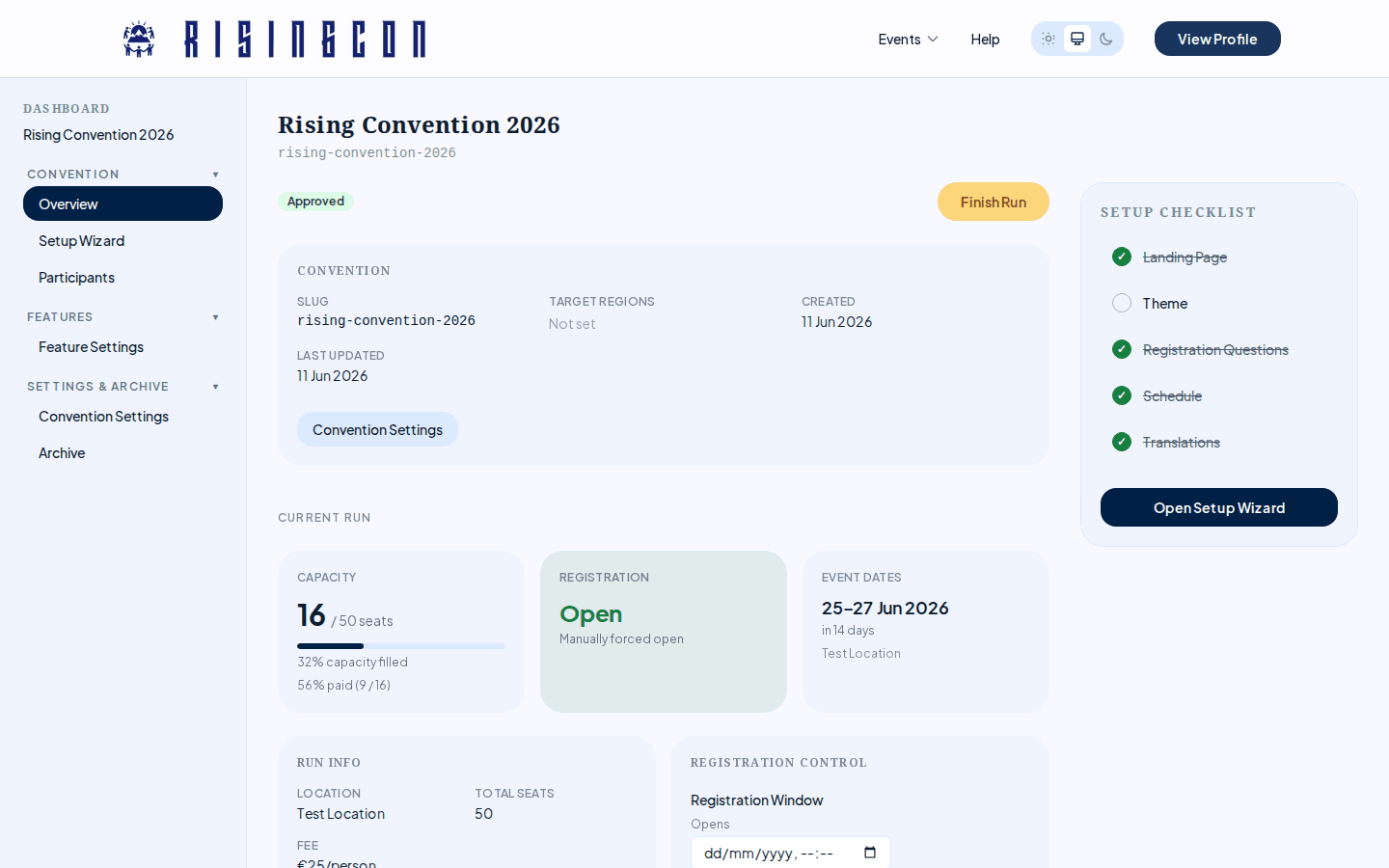Collapse the Convention sidebar section
The width and height of the screenshot is (1389, 868).
pos(123,175)
